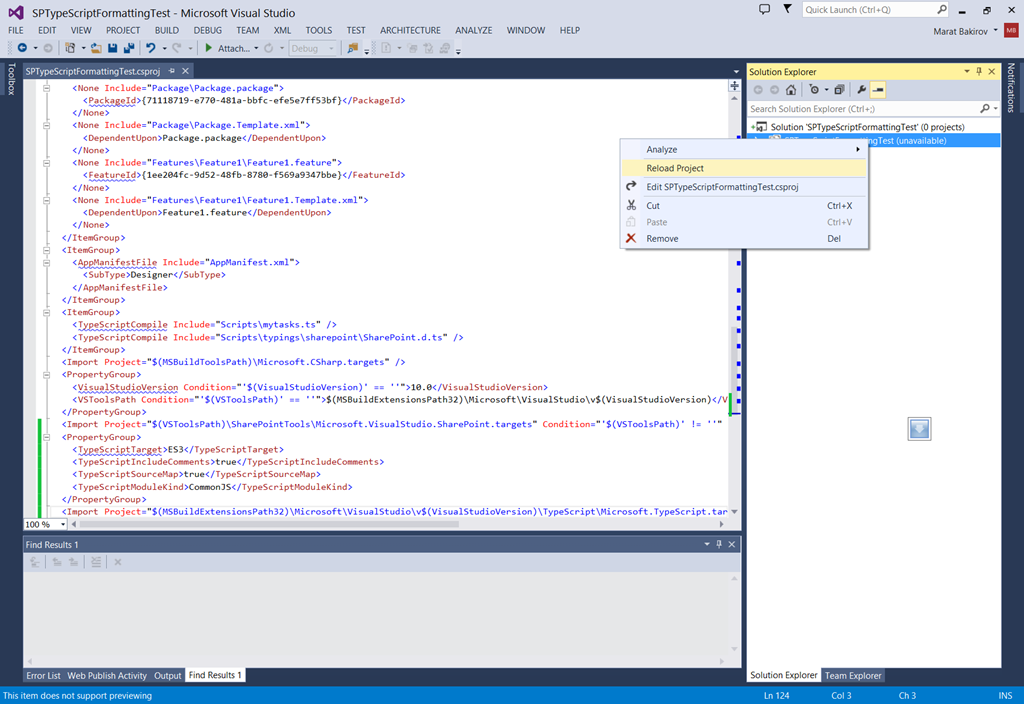
Task: Click the Find Results horizontal scrollbar right arrow
Action: pyautogui.click(x=722, y=661)
